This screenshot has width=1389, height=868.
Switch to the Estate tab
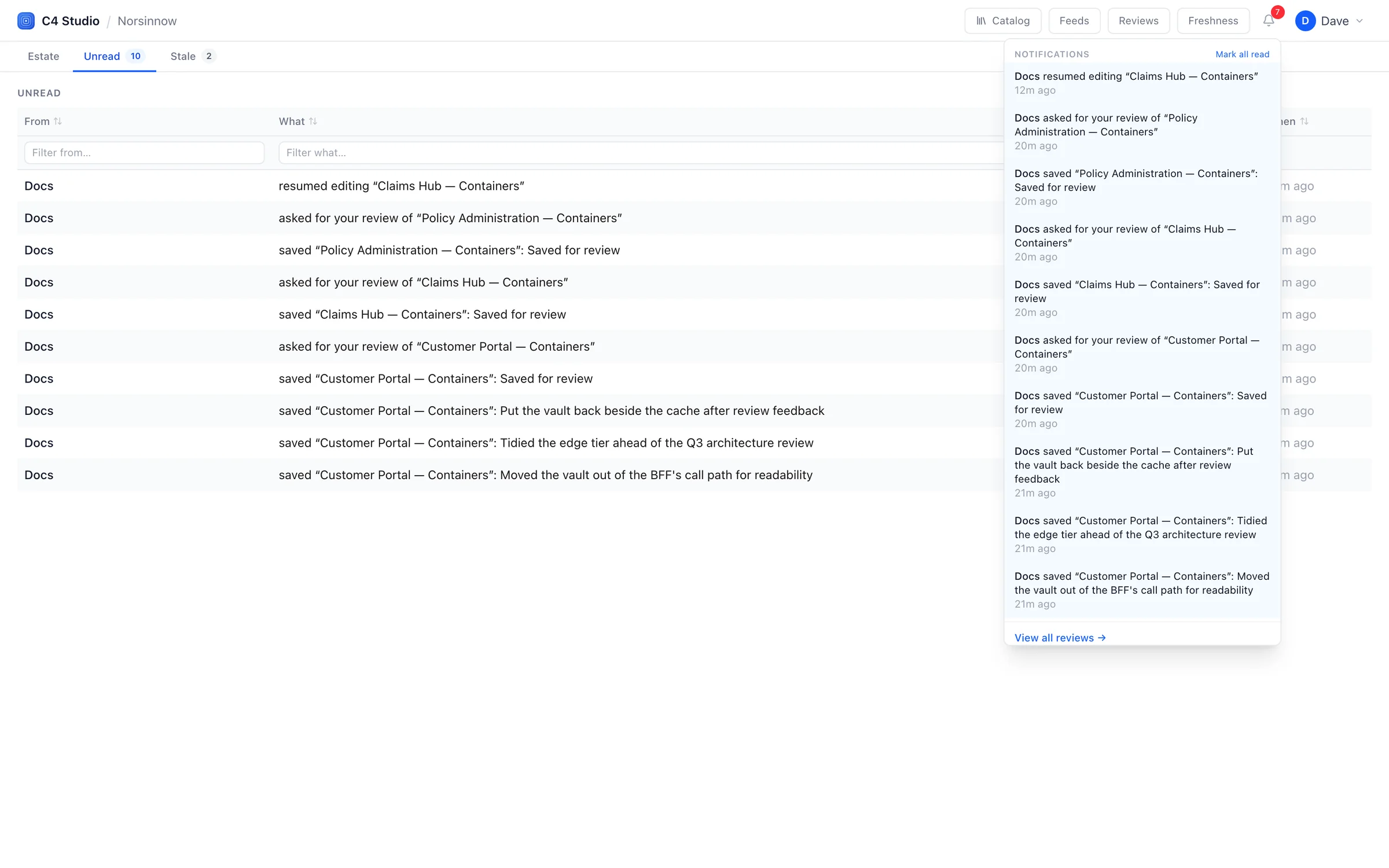tap(43, 56)
